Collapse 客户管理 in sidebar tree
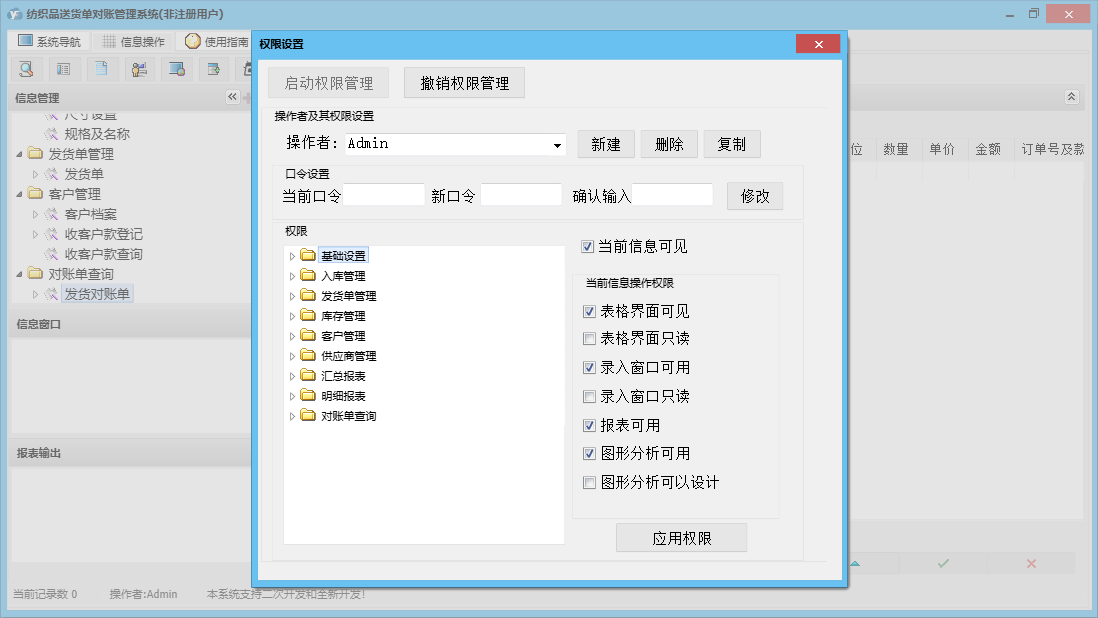1098x618 pixels. pyautogui.click(x=20, y=194)
